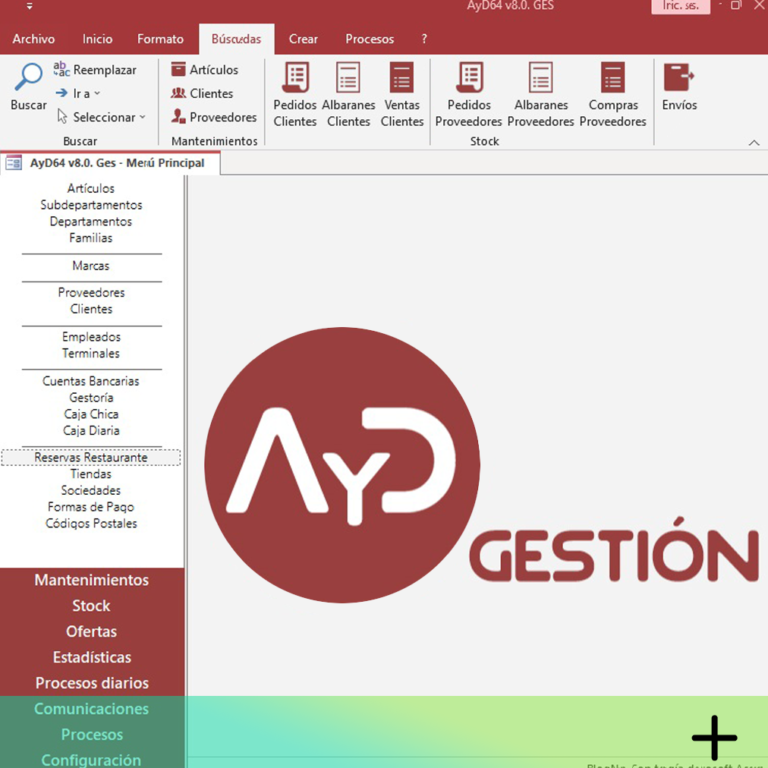This screenshot has width=768, height=768.
Task: Switch to the Crear ribbon tab
Action: [x=303, y=39]
